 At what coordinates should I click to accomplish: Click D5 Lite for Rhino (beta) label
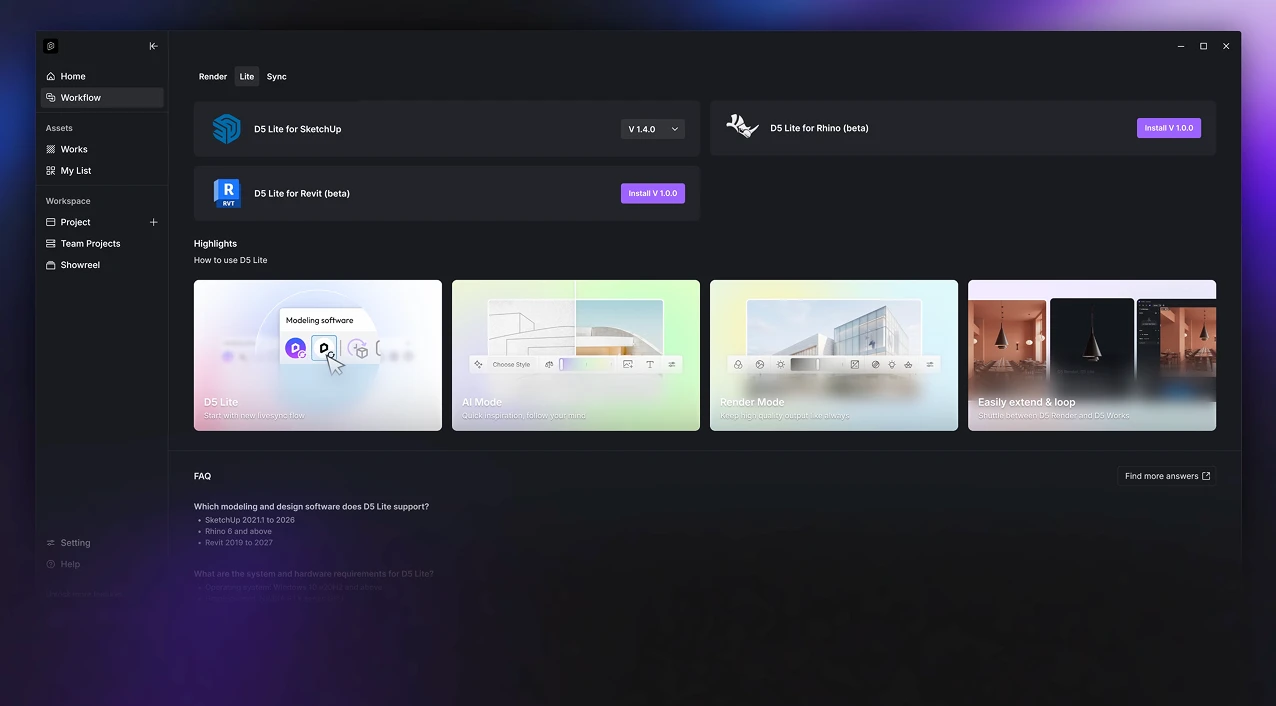click(819, 128)
